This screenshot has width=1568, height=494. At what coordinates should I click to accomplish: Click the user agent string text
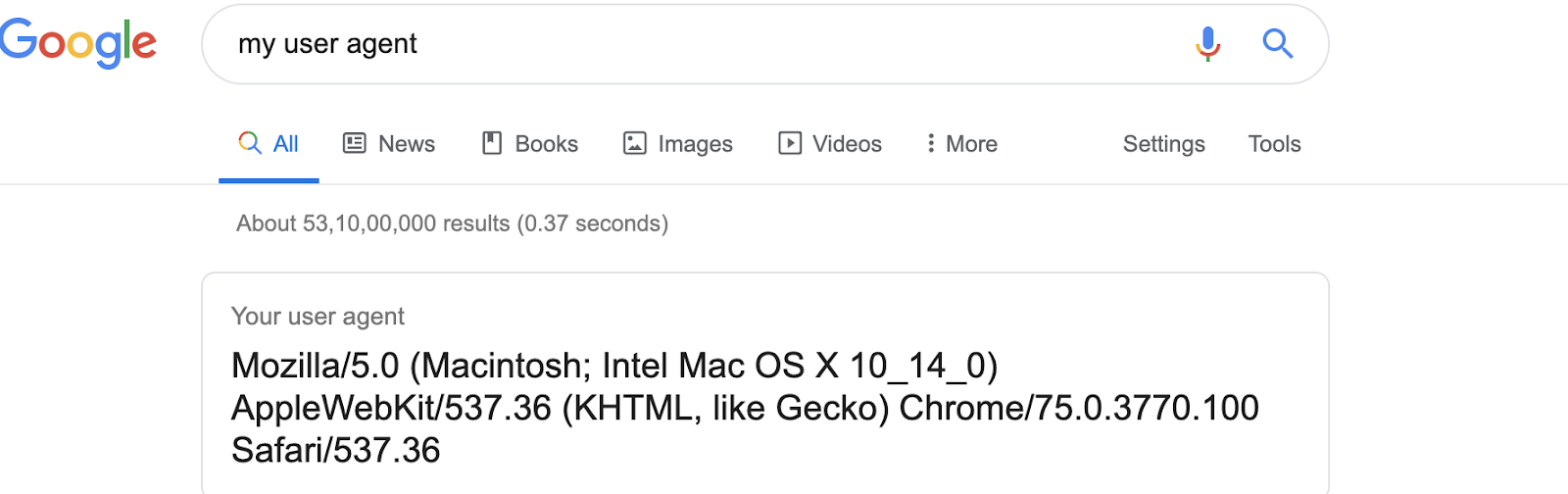click(745, 408)
